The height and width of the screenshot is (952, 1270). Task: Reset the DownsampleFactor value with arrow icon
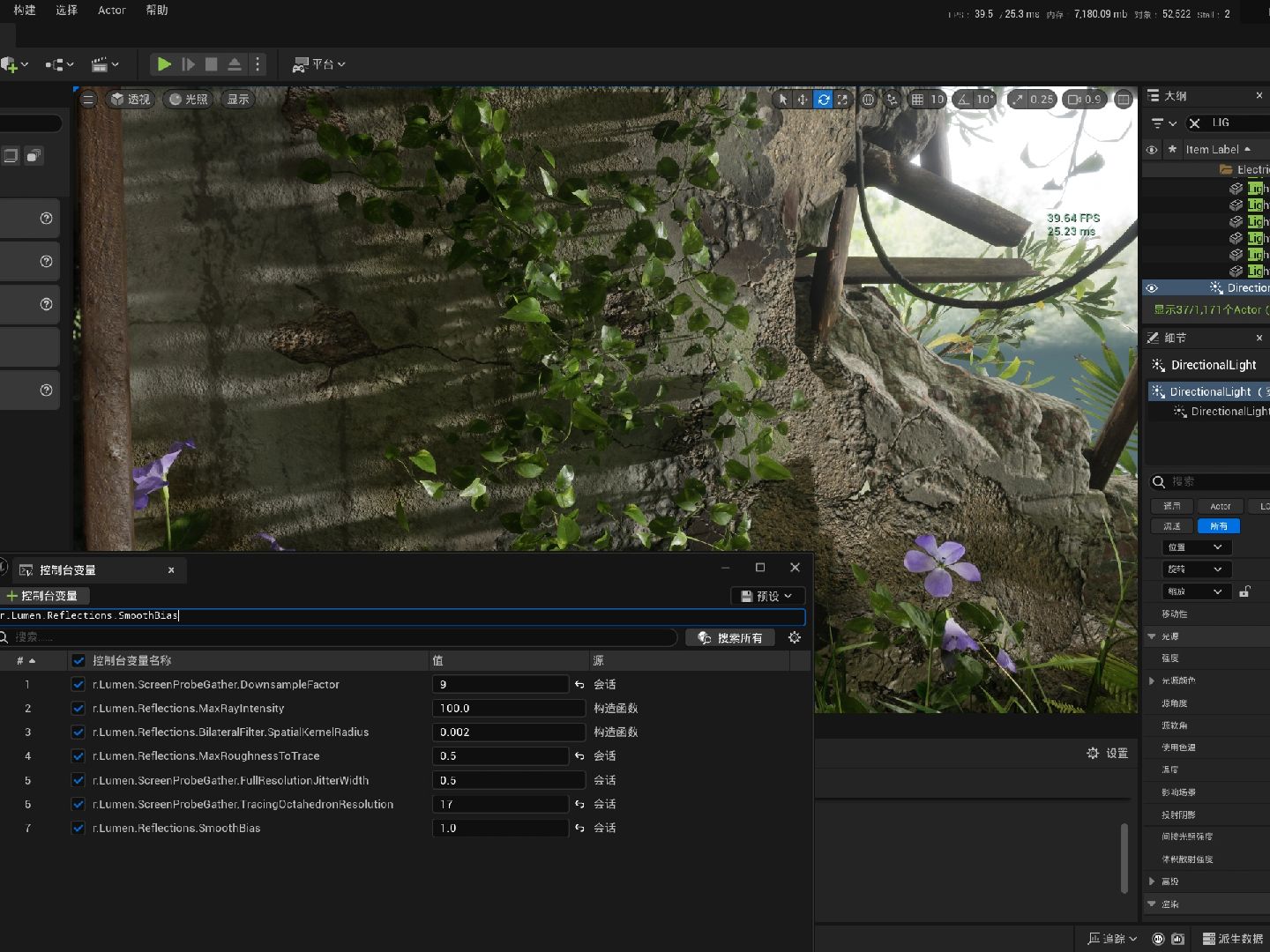pos(579,685)
